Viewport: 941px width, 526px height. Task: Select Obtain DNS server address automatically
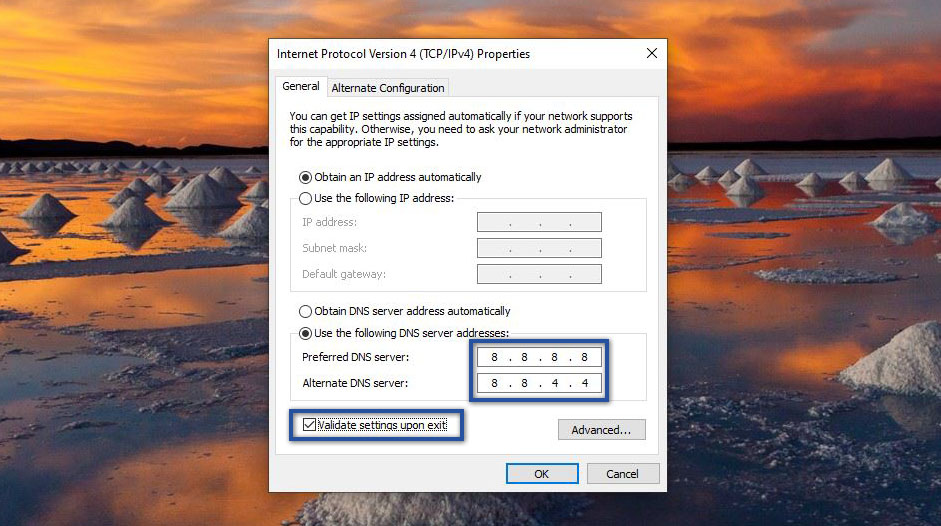306,311
